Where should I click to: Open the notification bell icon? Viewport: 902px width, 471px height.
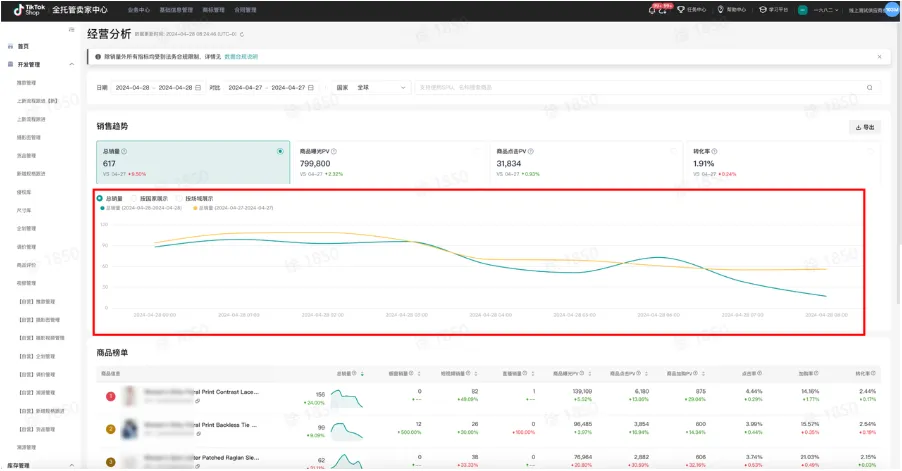652,10
